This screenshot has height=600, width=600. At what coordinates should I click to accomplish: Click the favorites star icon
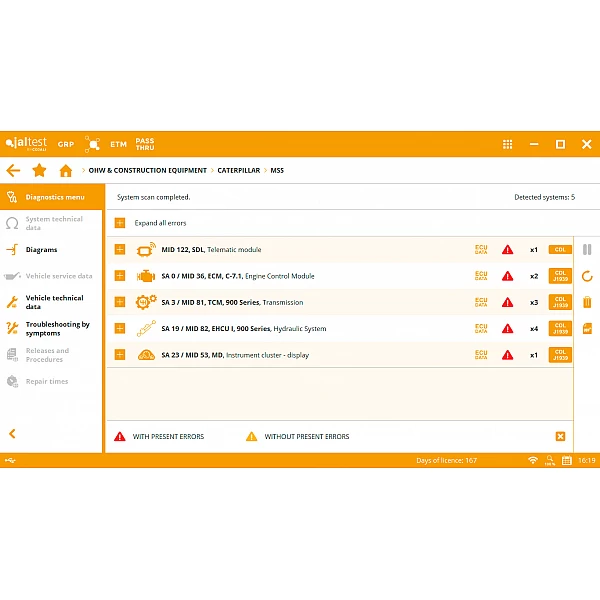coord(39,170)
